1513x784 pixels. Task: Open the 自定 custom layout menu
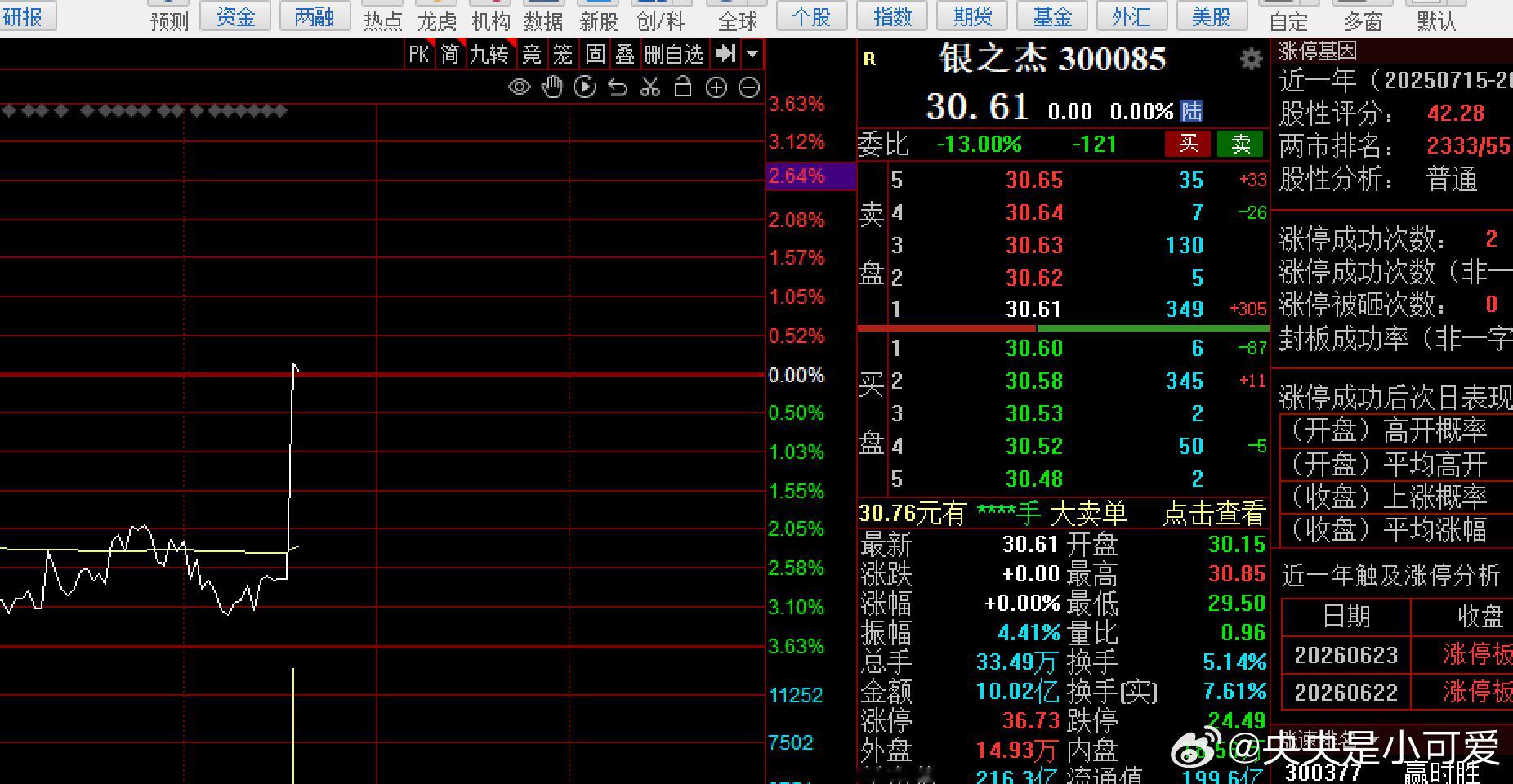pos(1288,20)
